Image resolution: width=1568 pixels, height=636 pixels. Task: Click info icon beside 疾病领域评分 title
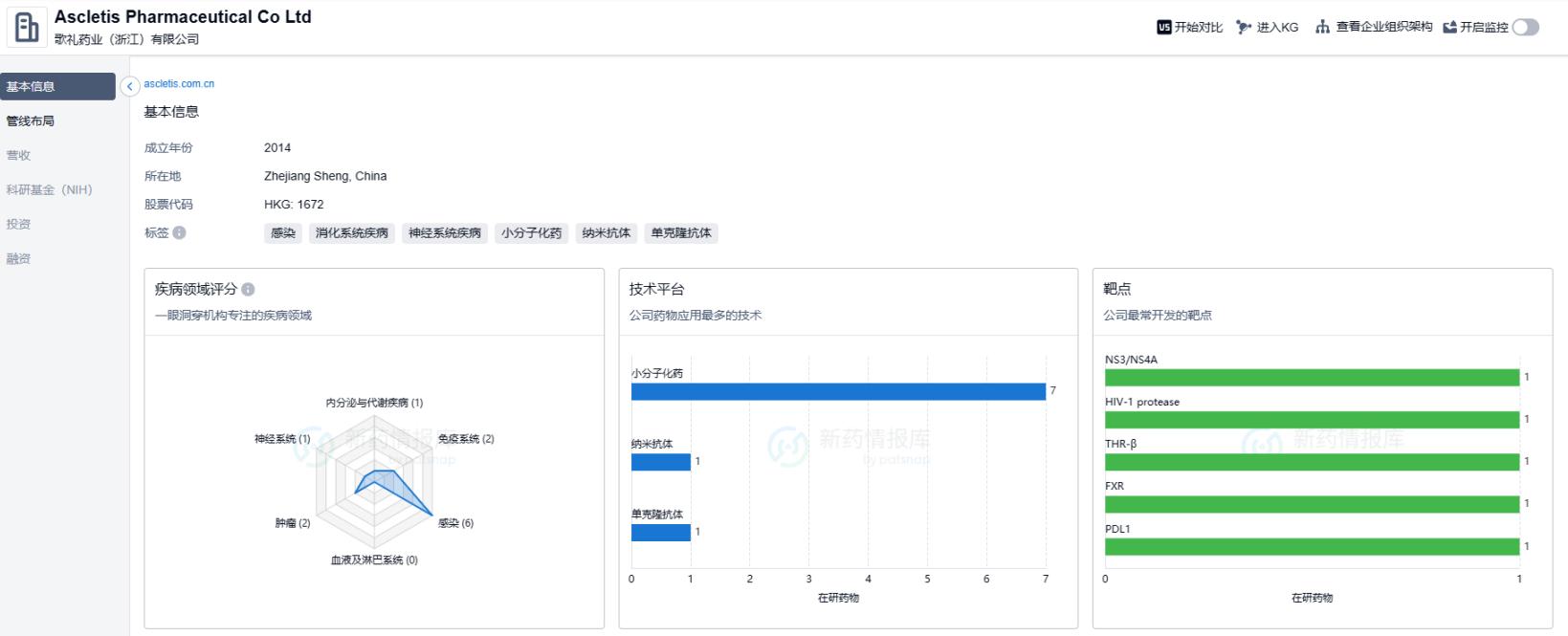(248, 289)
